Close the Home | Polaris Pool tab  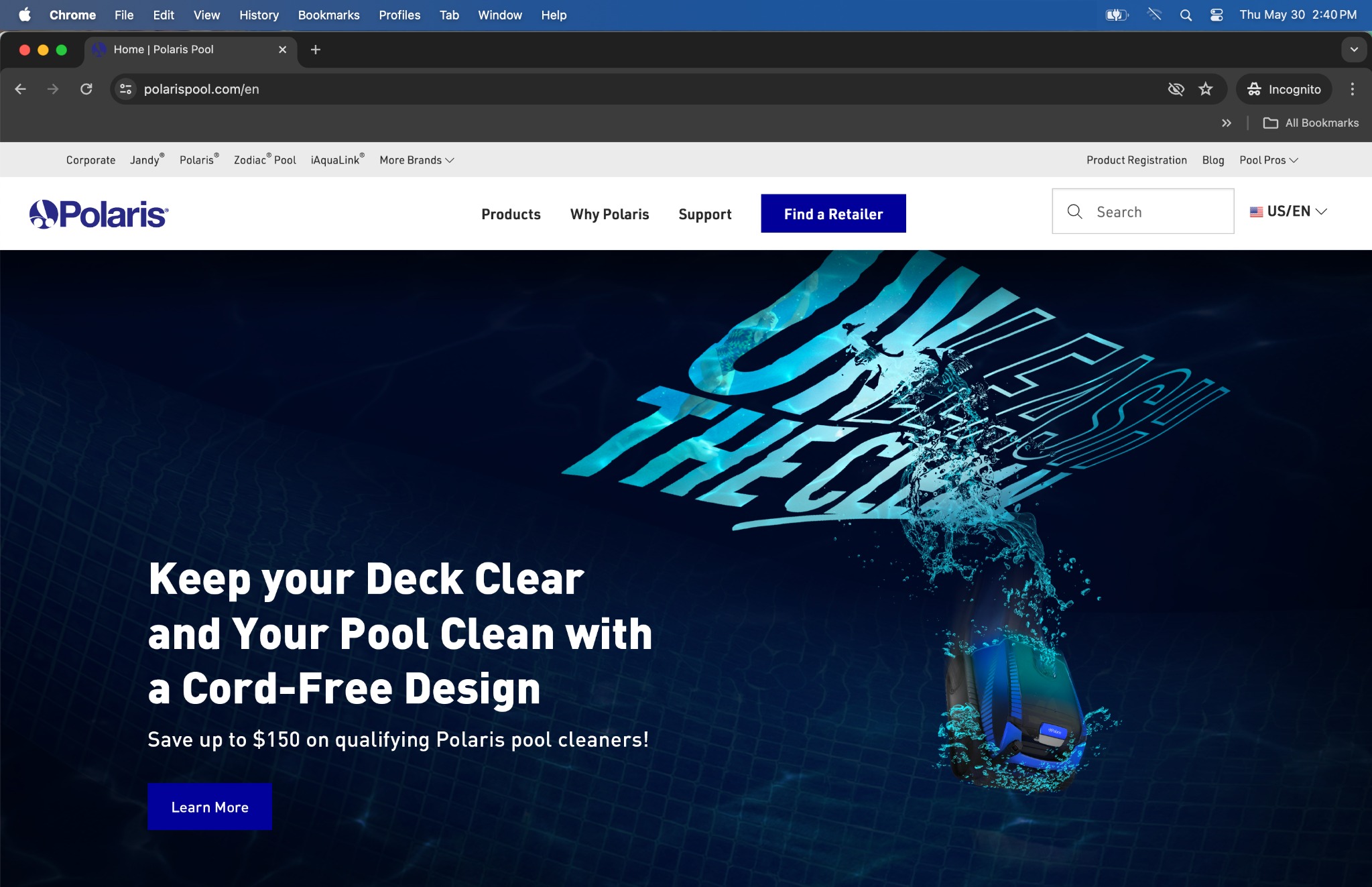click(283, 50)
